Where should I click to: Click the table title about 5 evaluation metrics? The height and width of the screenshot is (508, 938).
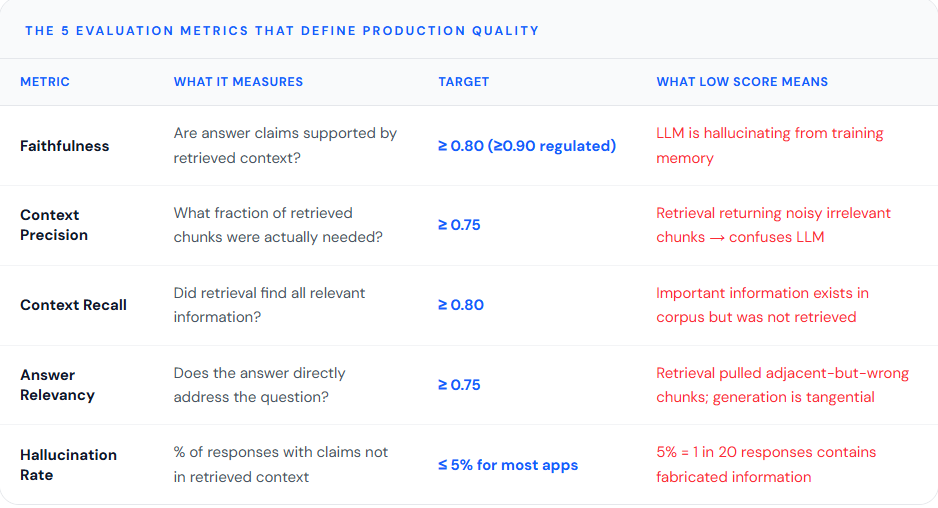(x=282, y=31)
